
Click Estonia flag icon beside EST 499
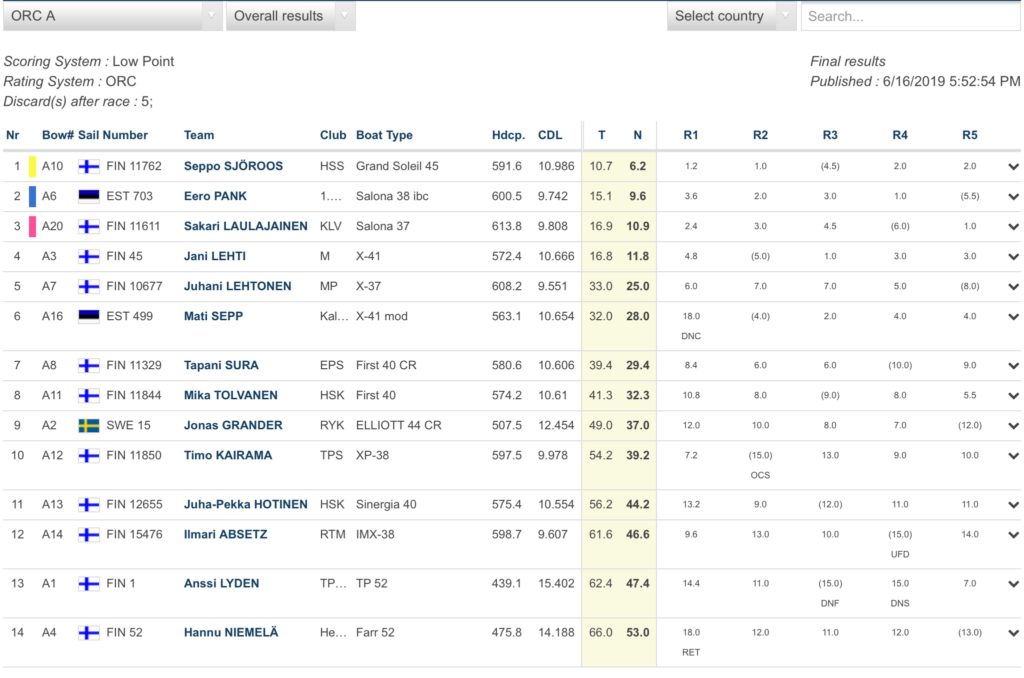tap(89, 316)
